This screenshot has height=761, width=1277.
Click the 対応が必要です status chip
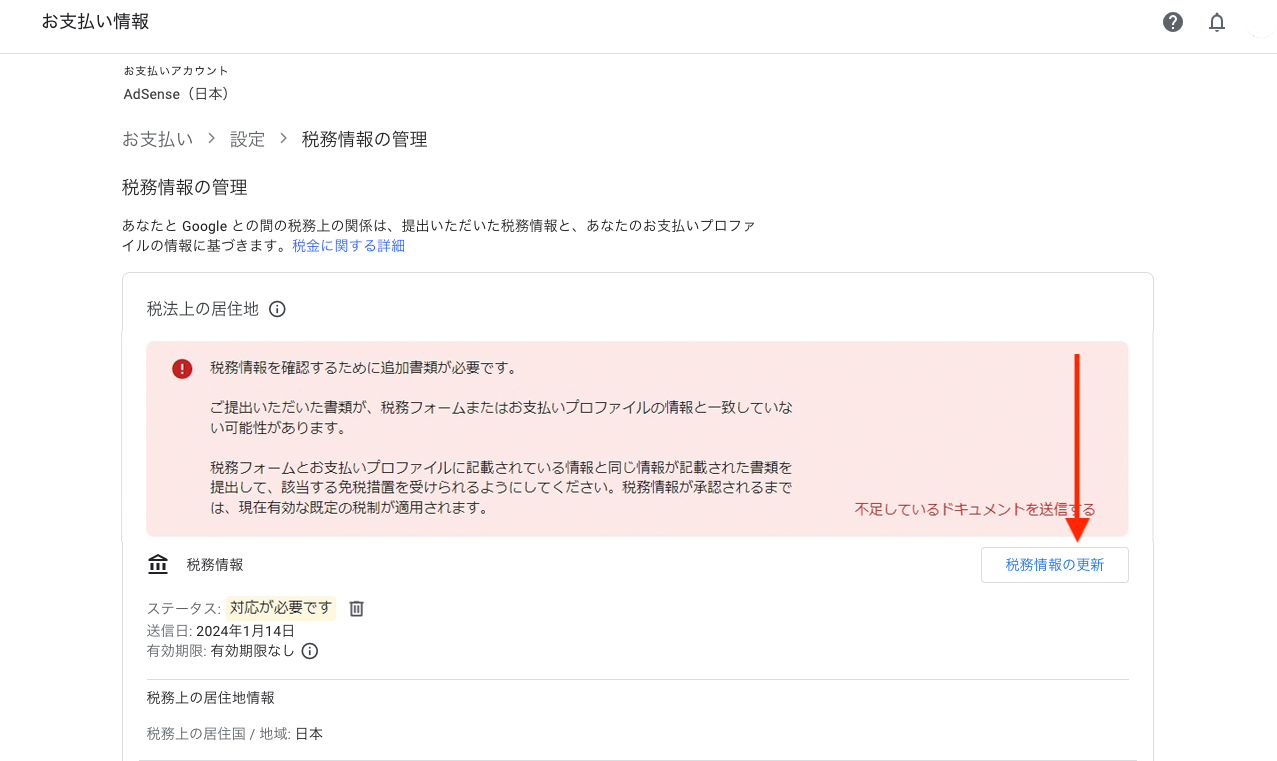tap(280, 608)
